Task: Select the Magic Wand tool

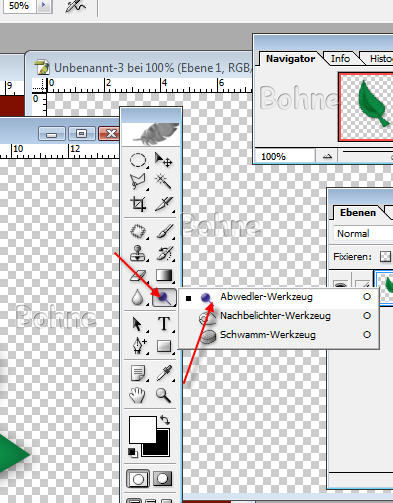Action: click(x=164, y=182)
